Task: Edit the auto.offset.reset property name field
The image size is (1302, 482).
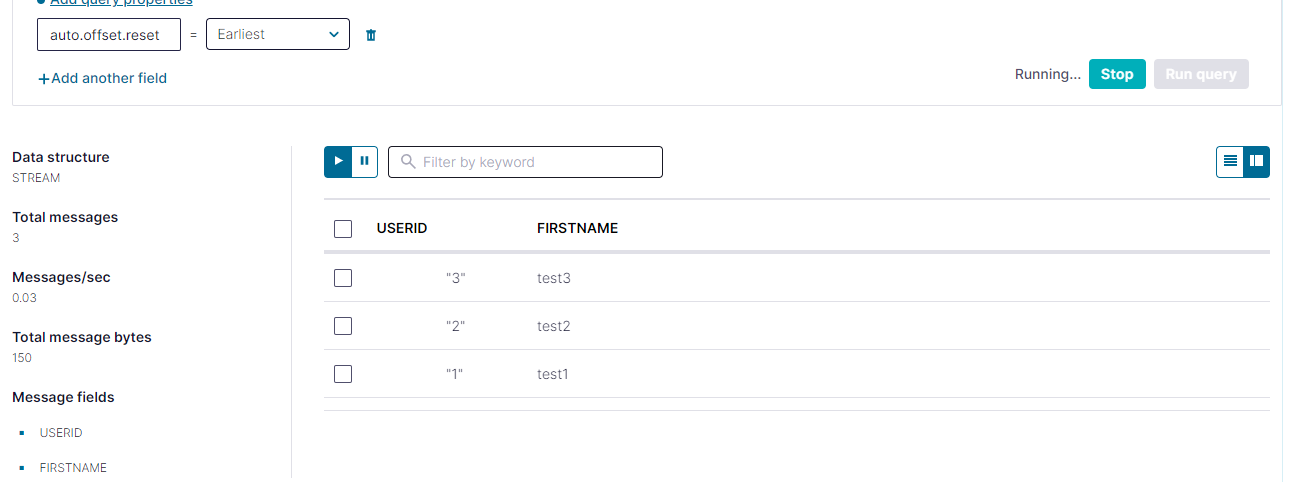Action: tap(109, 35)
